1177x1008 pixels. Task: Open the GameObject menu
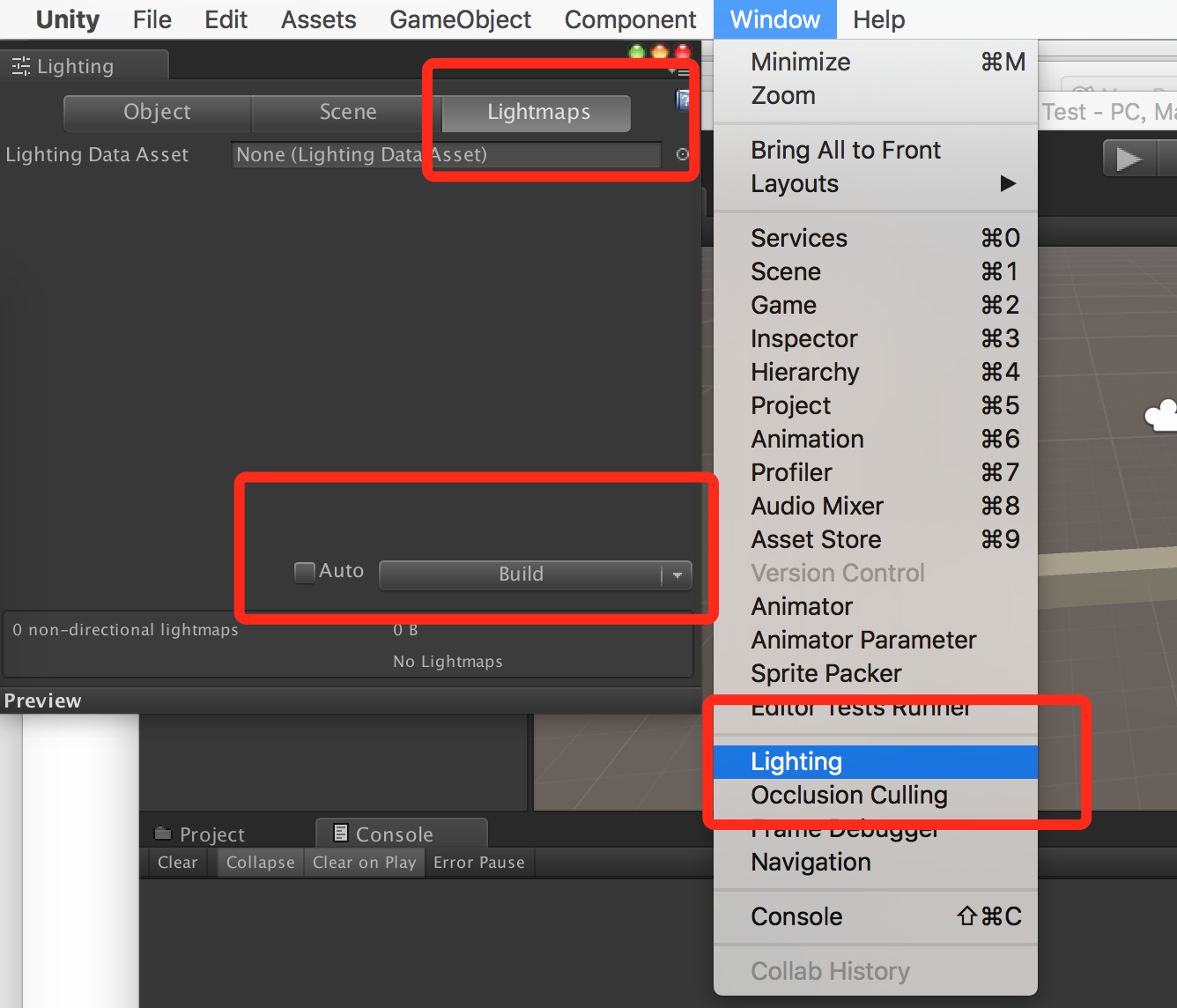point(461,19)
